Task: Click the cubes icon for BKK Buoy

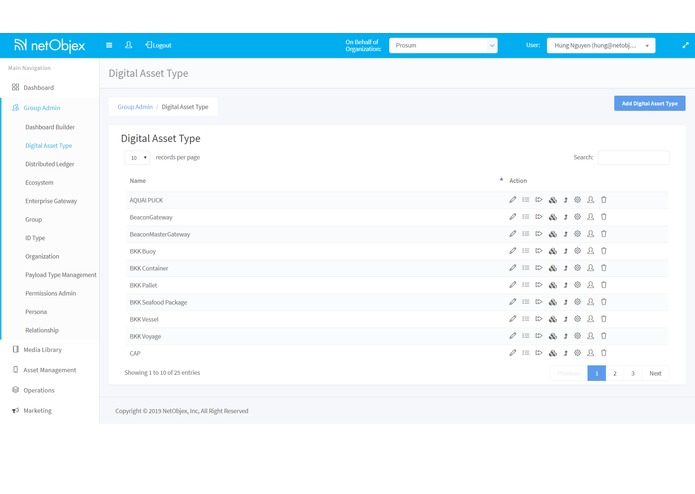Action: [552, 251]
